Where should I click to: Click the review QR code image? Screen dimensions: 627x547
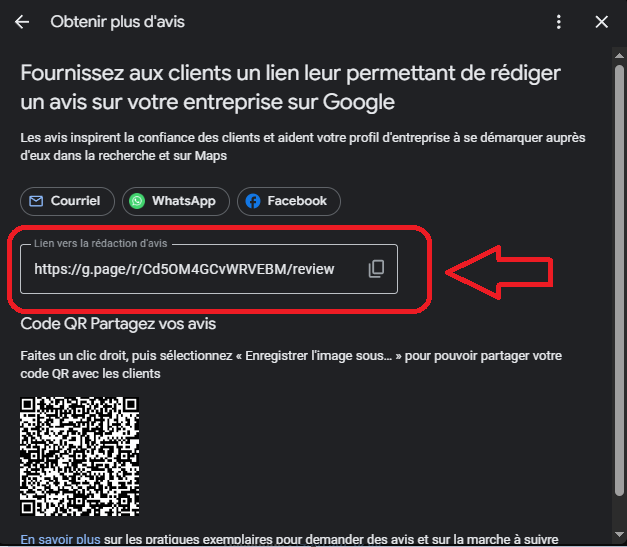80,456
